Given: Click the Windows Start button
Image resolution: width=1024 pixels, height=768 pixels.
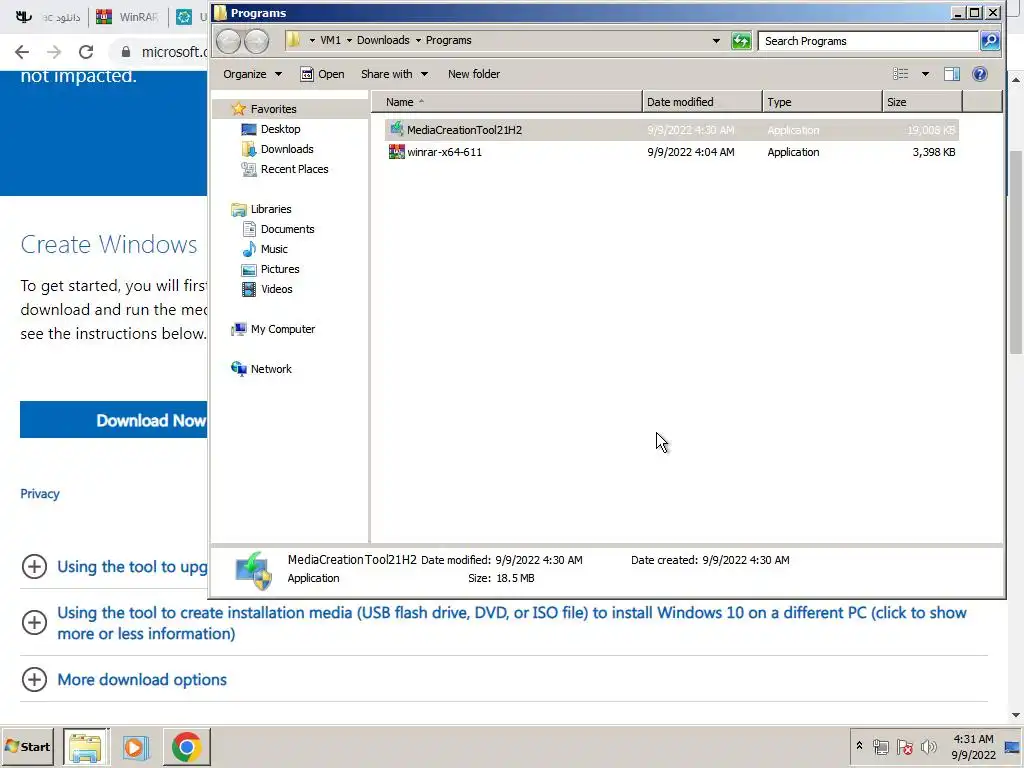Looking at the screenshot, I should (x=27, y=746).
